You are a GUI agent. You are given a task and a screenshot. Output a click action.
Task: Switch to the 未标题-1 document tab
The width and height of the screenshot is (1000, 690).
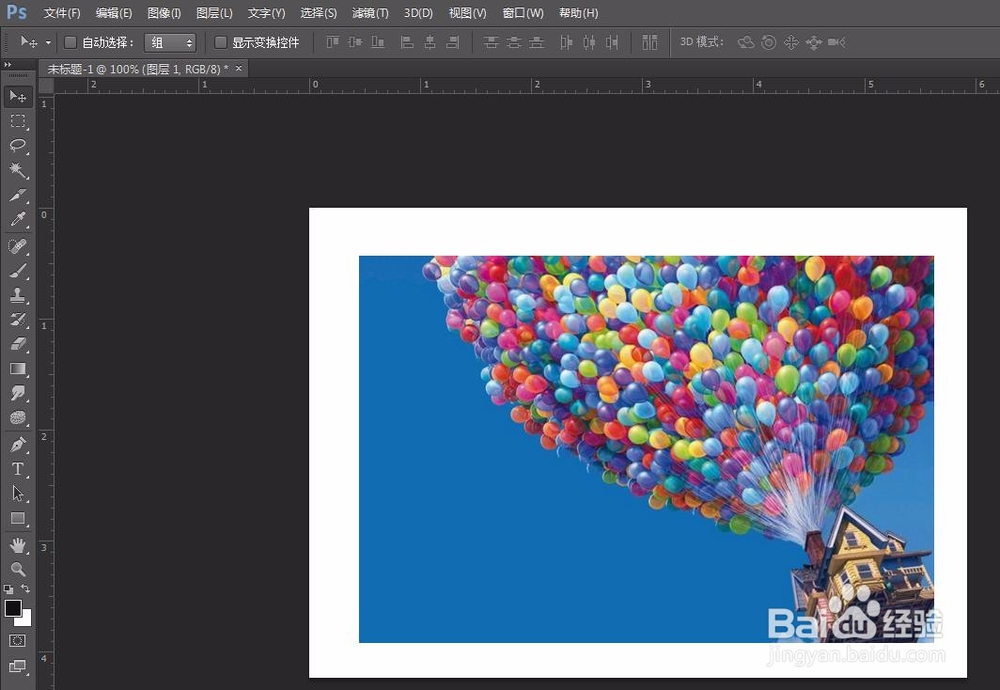(x=138, y=69)
